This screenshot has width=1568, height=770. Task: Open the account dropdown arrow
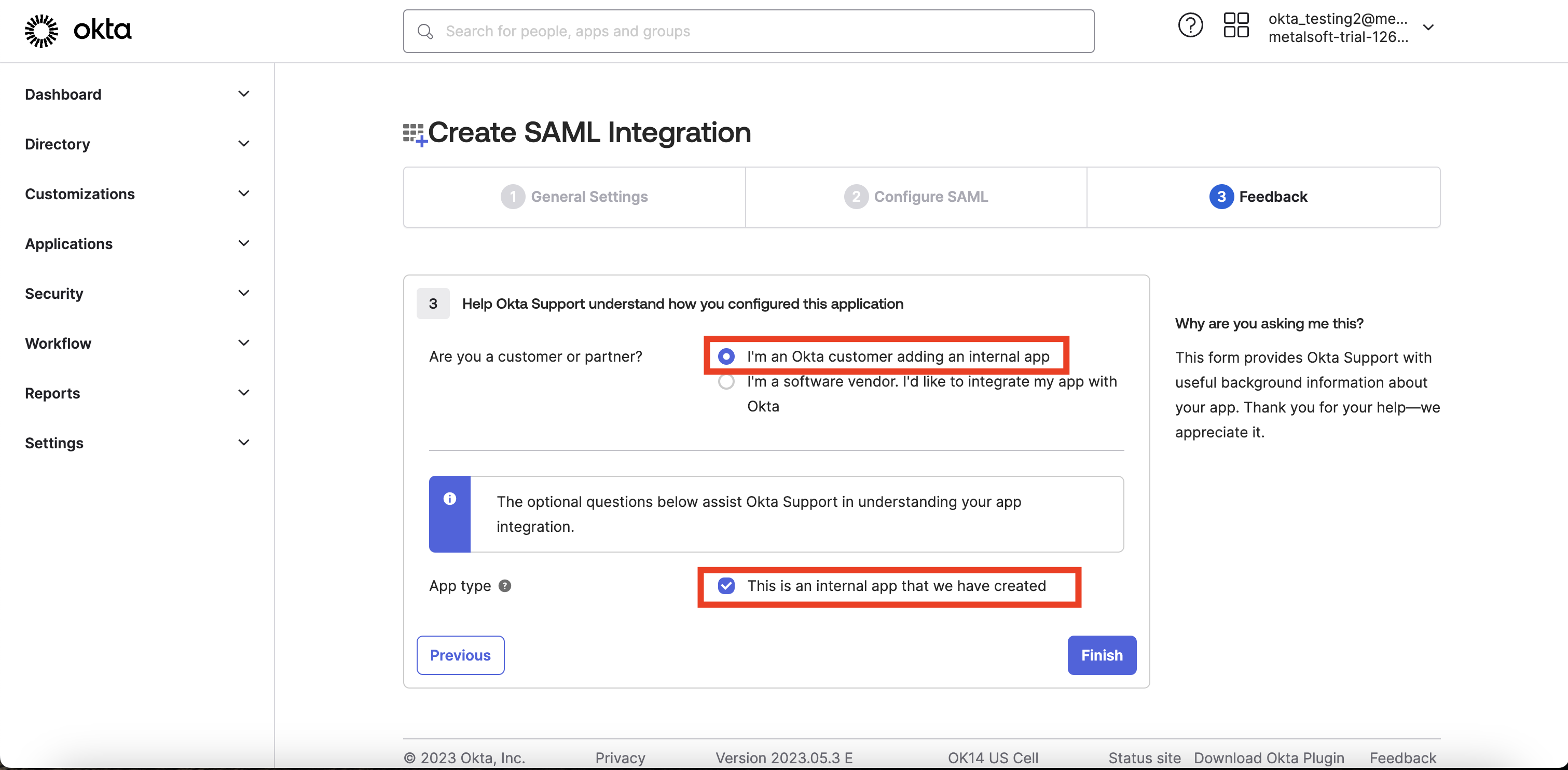1428,27
